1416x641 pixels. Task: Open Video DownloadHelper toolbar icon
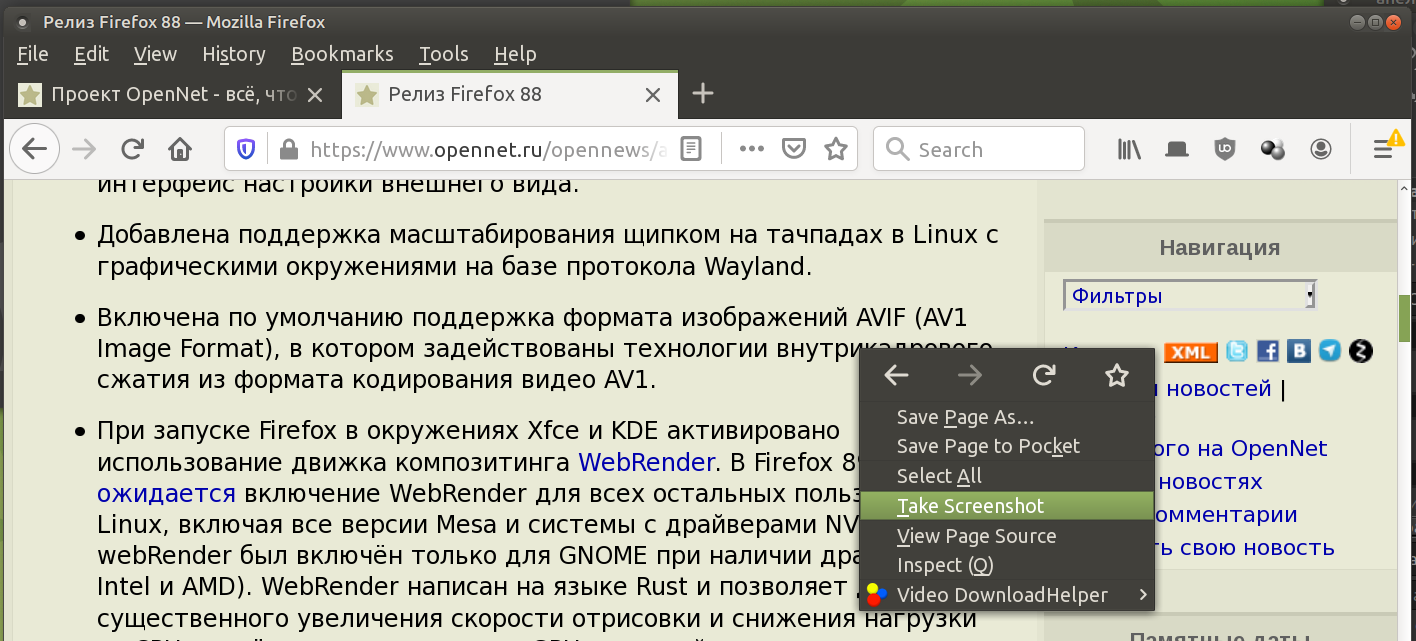[x=1272, y=150]
